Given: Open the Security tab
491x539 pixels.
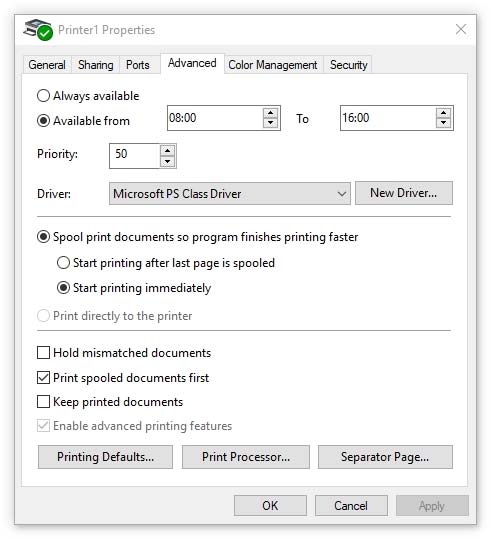Looking at the screenshot, I should point(348,65).
